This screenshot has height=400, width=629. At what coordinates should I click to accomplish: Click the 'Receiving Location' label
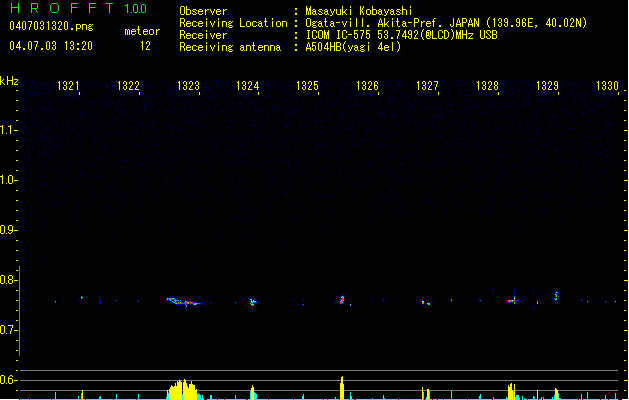click(x=233, y=23)
